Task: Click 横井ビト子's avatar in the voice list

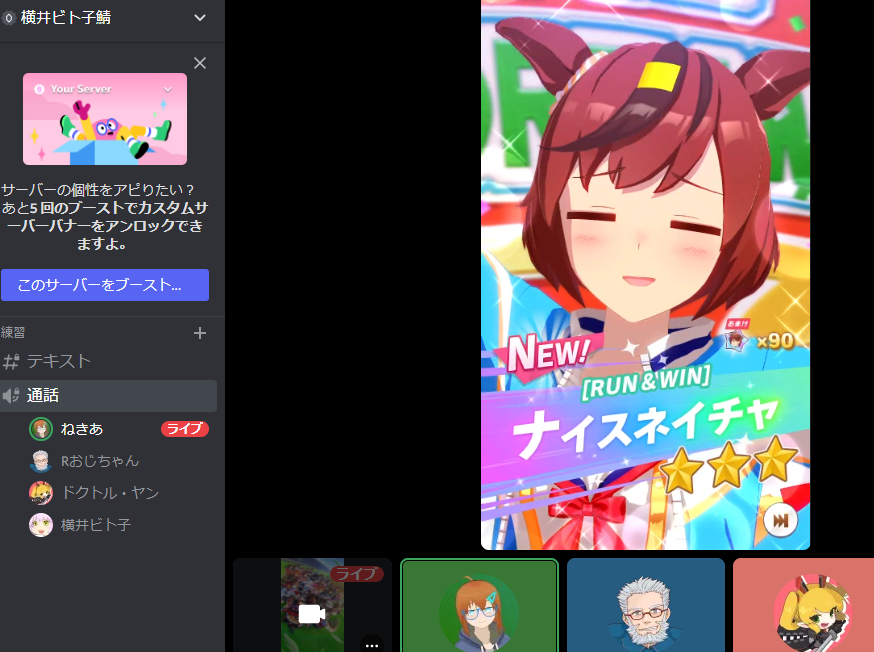Action: (x=41, y=525)
